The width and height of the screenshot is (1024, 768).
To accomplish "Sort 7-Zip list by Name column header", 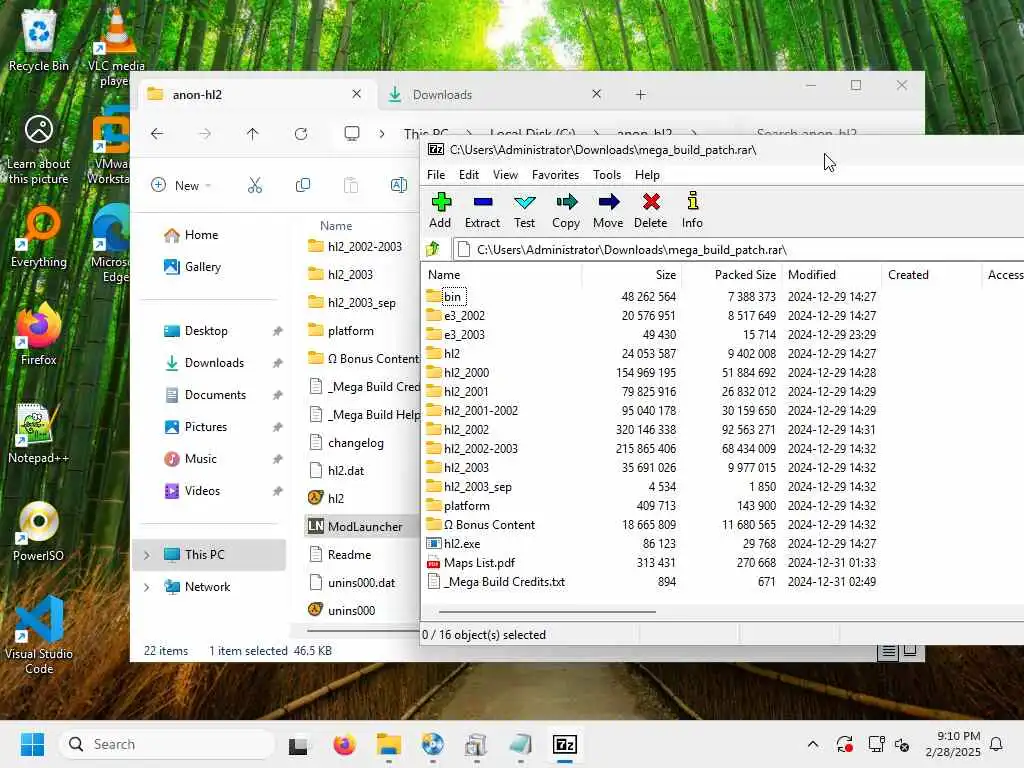I will (x=502, y=275).
